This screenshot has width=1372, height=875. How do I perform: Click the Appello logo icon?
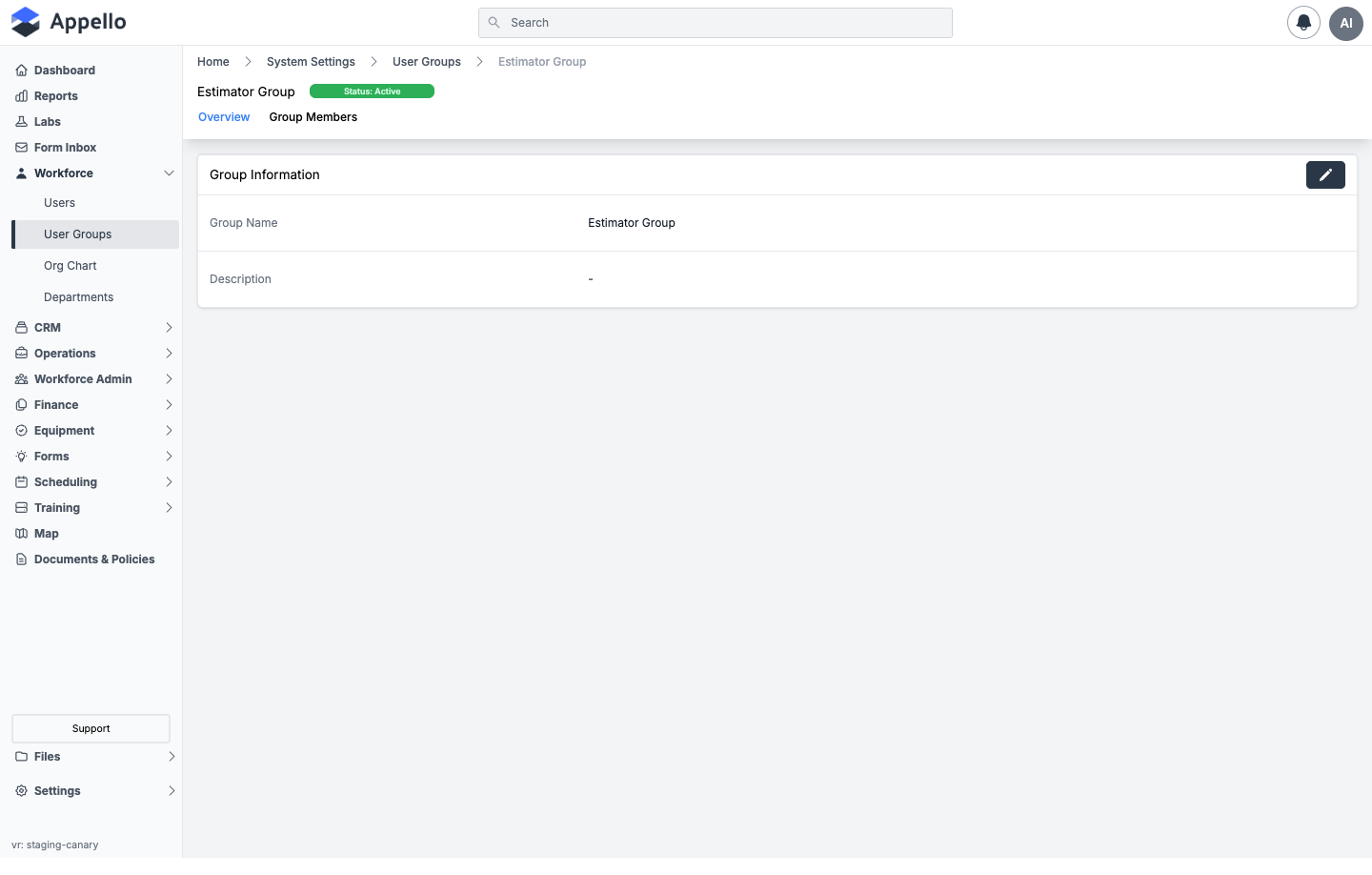coord(26,22)
